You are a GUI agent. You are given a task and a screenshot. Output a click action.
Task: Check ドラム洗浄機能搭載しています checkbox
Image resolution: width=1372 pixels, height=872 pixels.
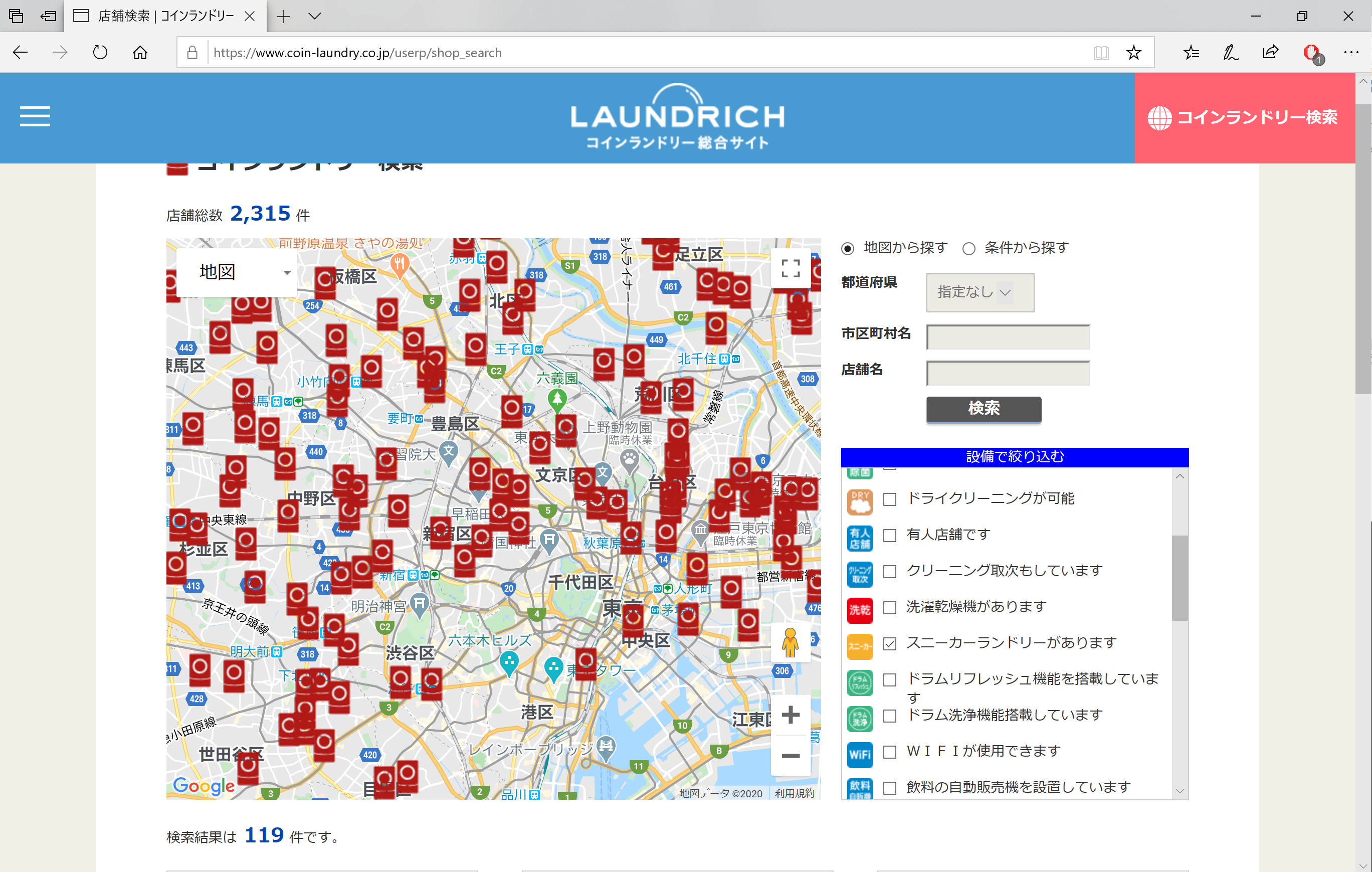pos(889,717)
